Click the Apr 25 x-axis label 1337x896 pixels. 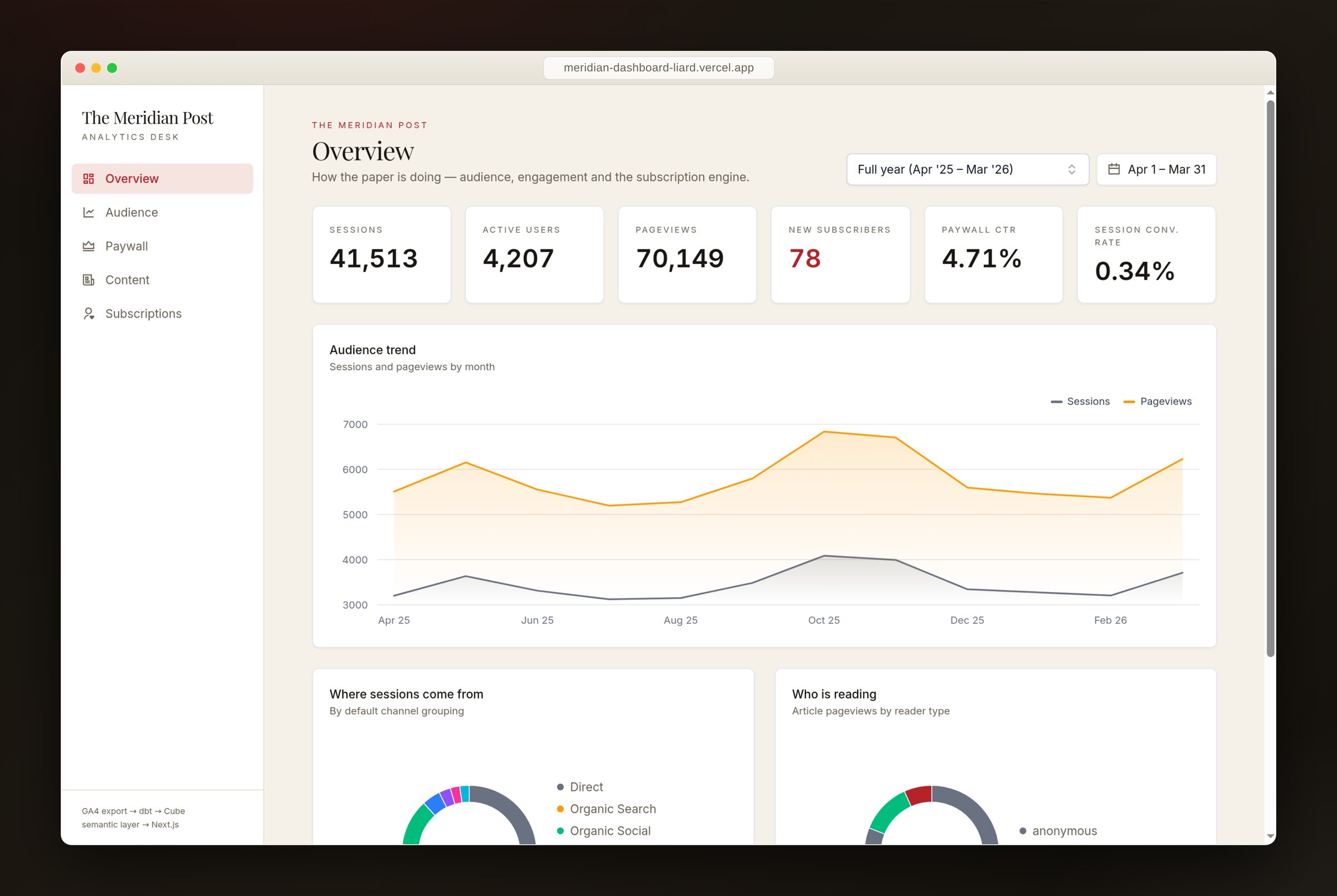pos(394,620)
